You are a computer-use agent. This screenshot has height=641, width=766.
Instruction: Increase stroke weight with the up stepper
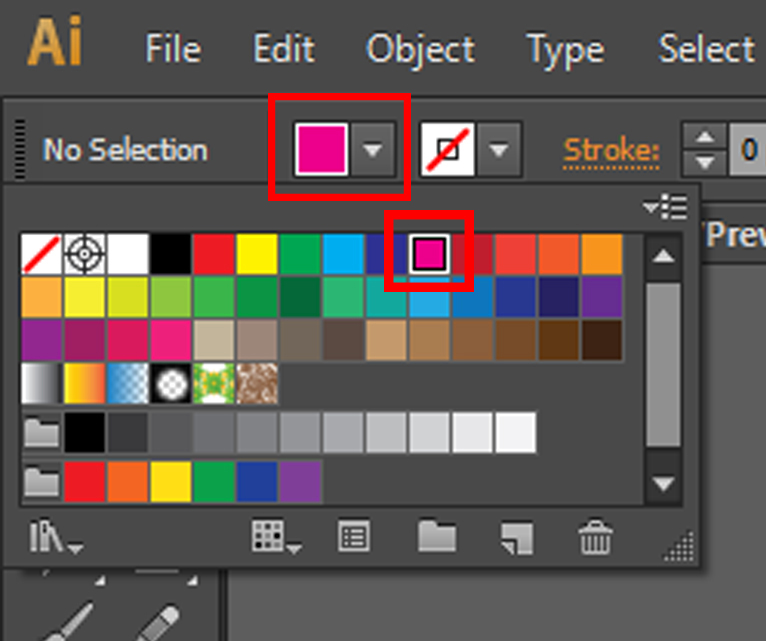click(706, 138)
